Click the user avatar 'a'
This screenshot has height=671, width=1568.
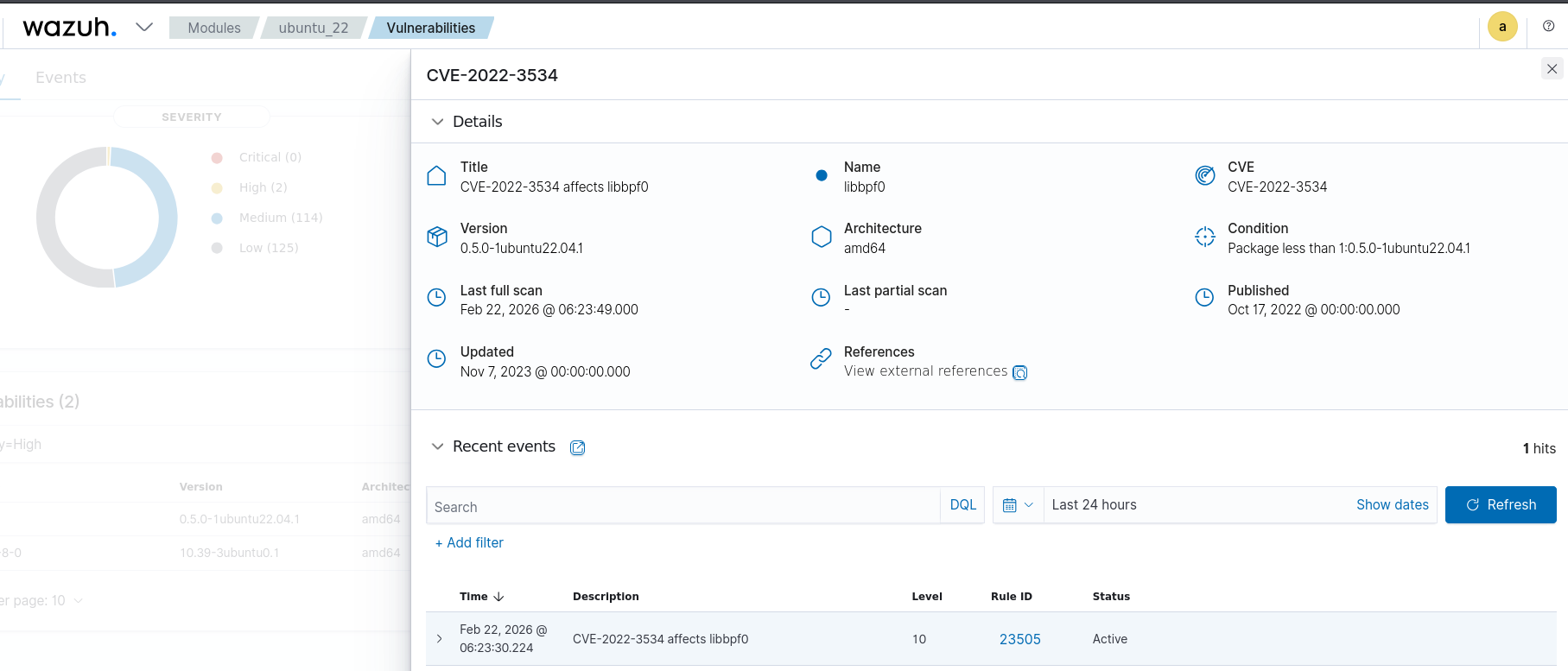(x=1501, y=27)
